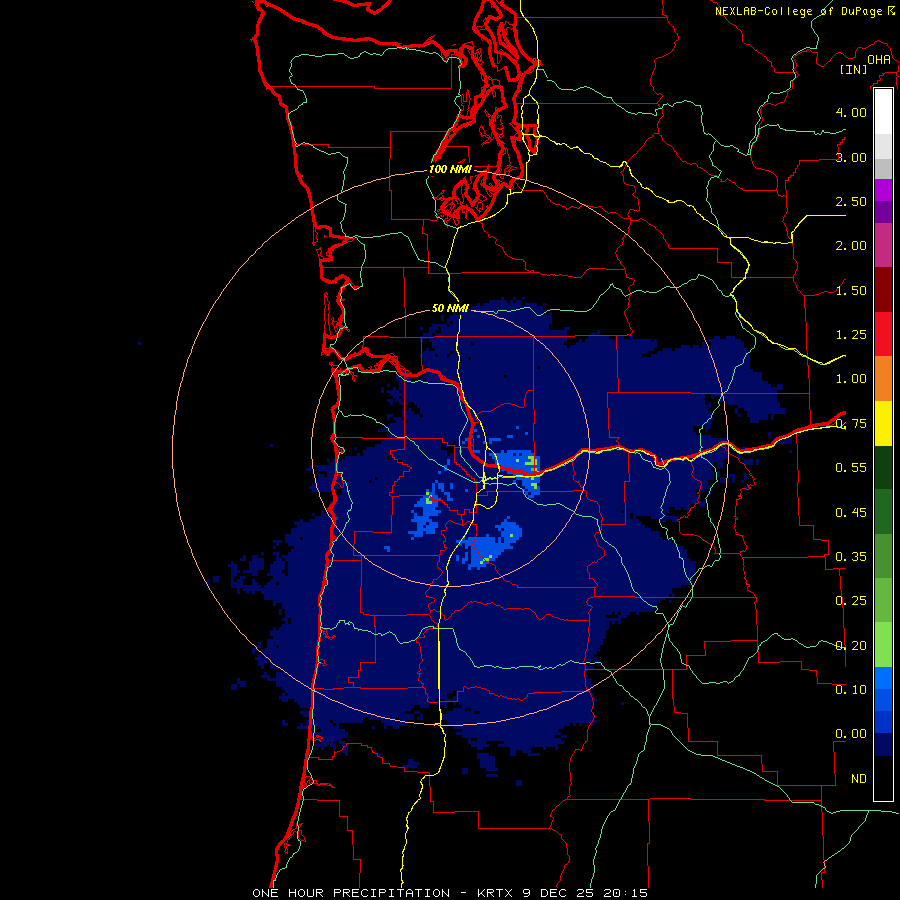This screenshot has height=900, width=900.
Task: Click the [IN] units label
Action: 854,69
